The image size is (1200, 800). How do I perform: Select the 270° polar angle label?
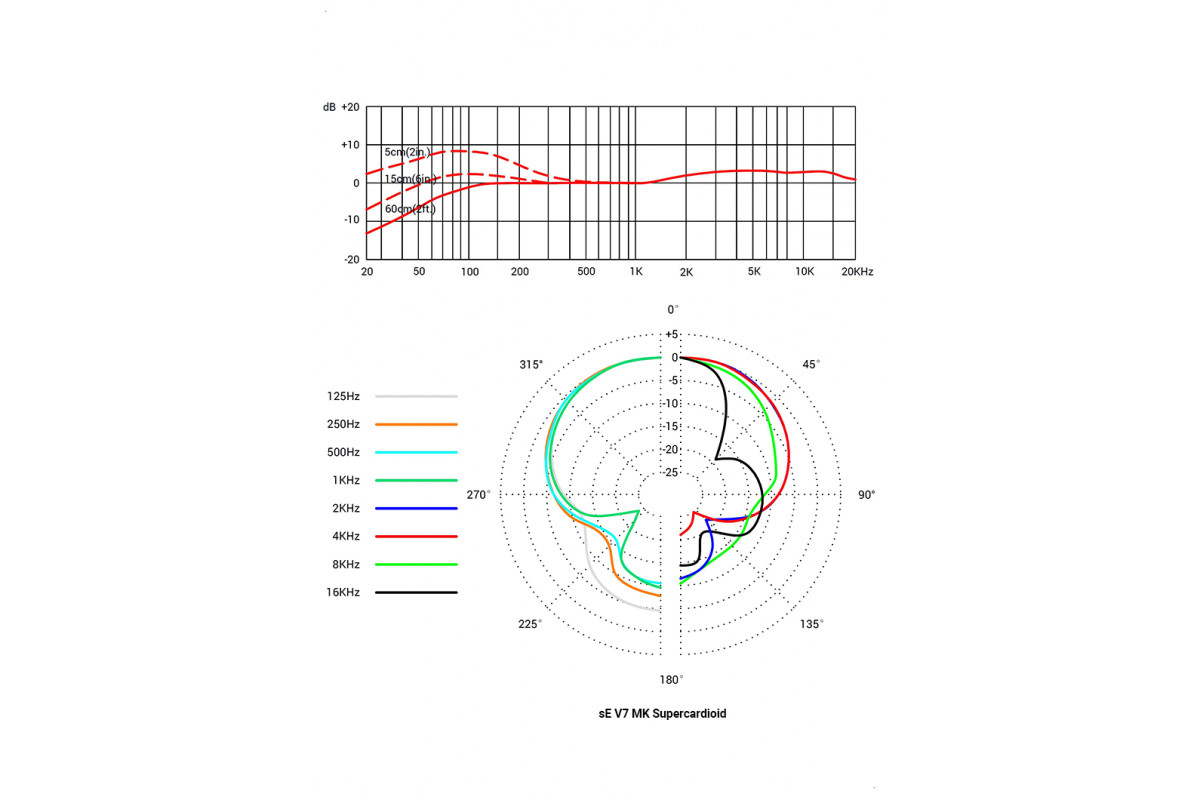480,495
